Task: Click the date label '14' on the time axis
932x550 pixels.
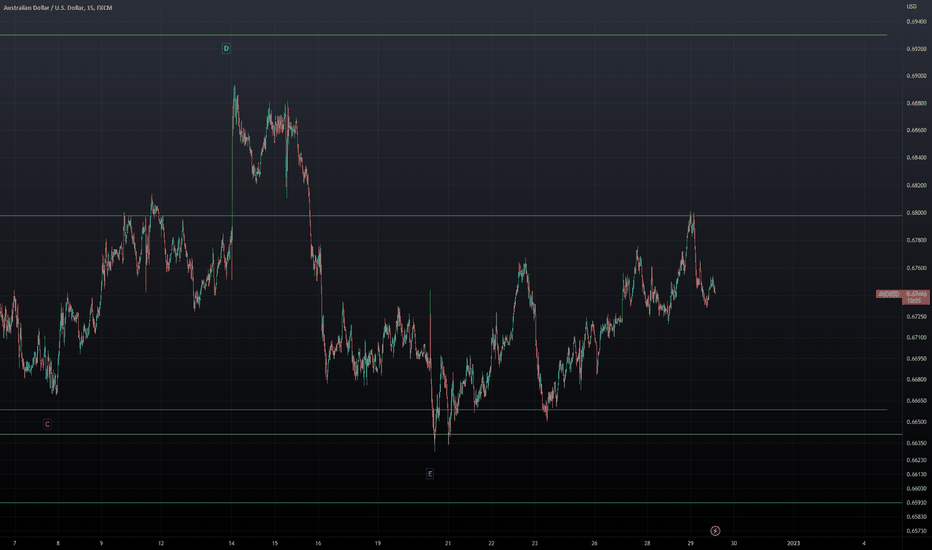Action: (231, 543)
